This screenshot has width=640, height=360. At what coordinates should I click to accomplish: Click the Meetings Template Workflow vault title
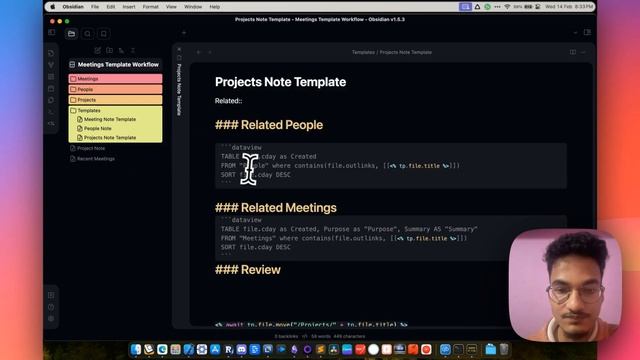click(118, 64)
